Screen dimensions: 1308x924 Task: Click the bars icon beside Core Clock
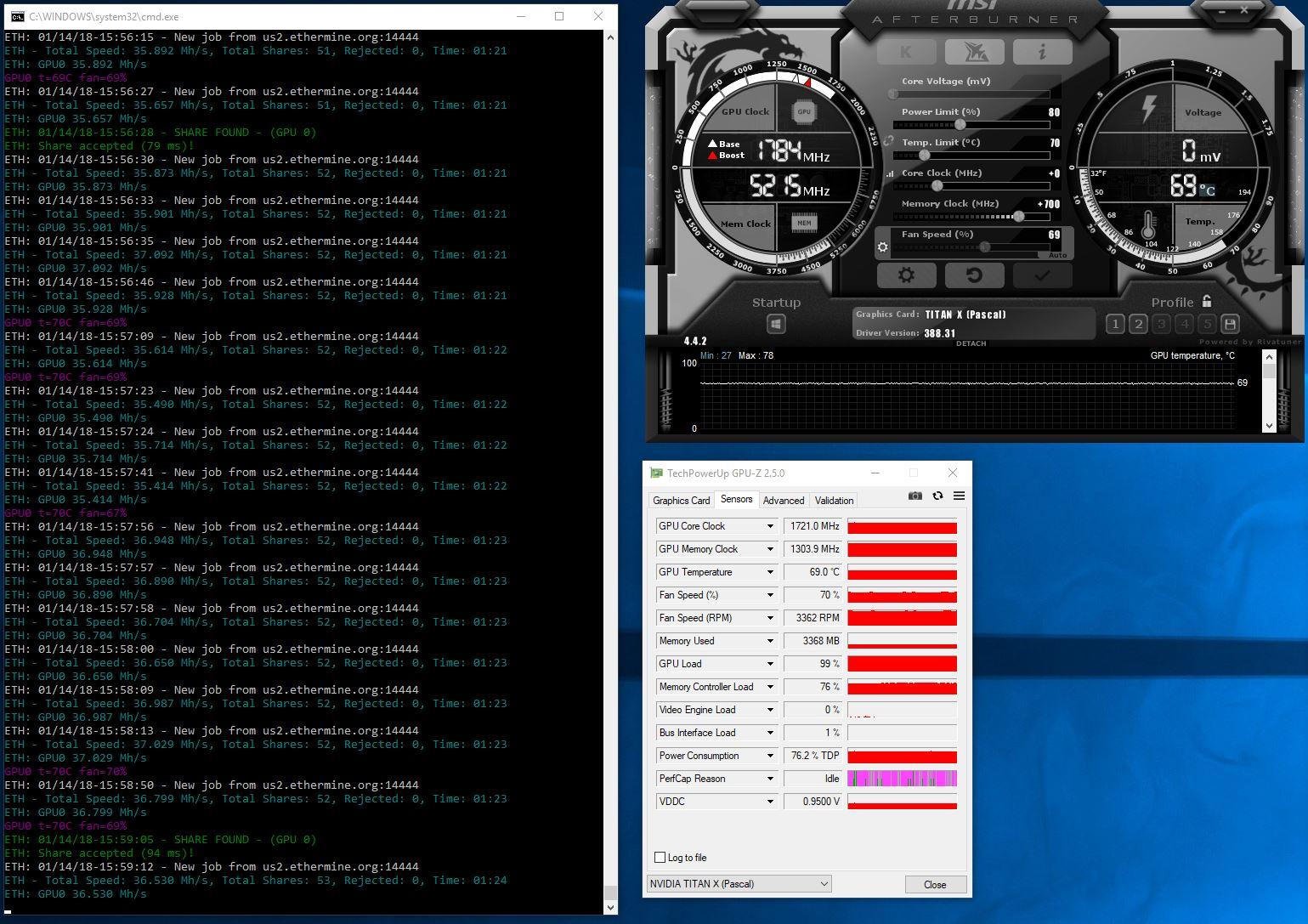pos(890,173)
